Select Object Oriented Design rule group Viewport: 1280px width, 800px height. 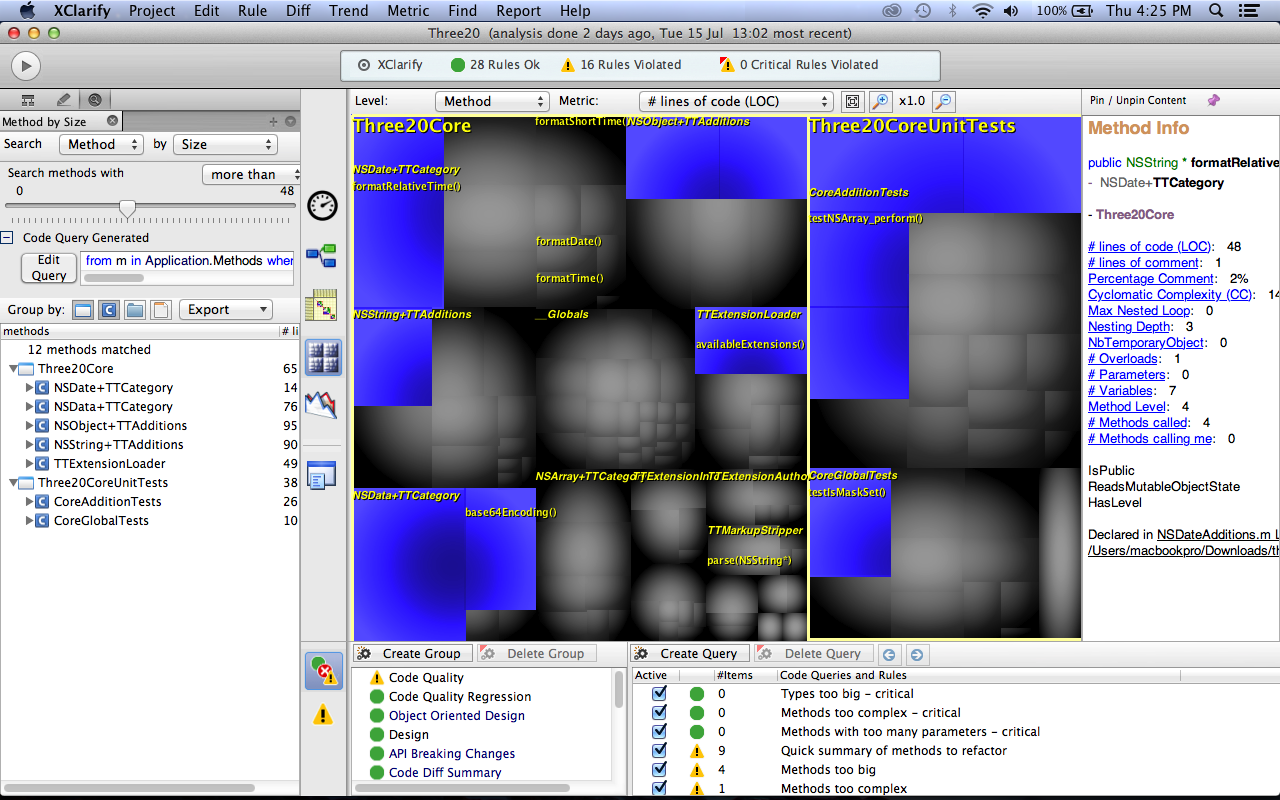pyautogui.click(x=456, y=716)
